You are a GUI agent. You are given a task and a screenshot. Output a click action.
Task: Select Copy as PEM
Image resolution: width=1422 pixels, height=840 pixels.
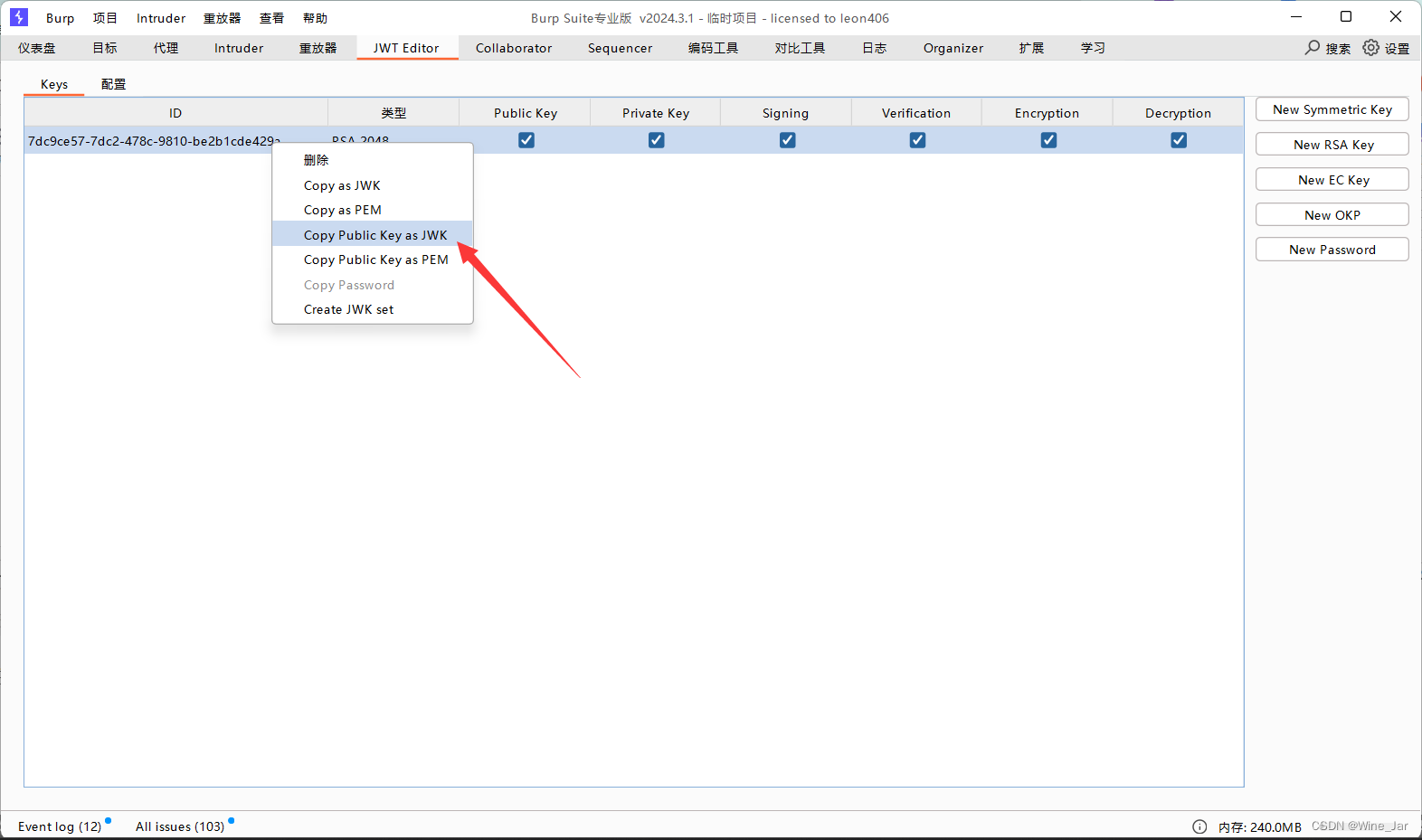[373, 210]
